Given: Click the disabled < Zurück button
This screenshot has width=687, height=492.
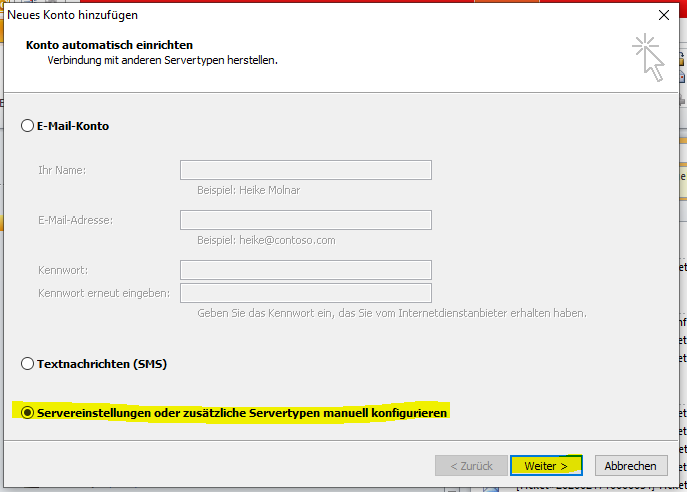Looking at the screenshot, I should pos(471,466).
